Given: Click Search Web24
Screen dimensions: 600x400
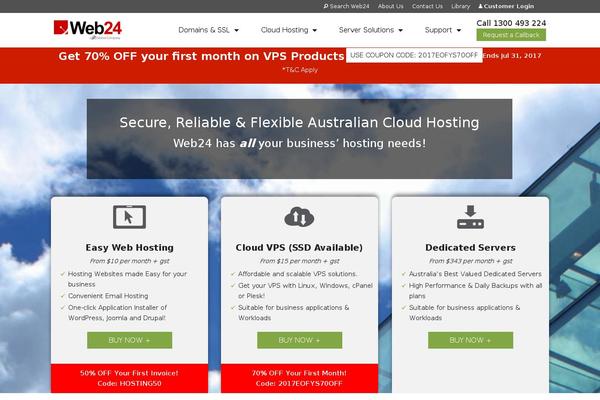Looking at the screenshot, I should pos(346,6).
